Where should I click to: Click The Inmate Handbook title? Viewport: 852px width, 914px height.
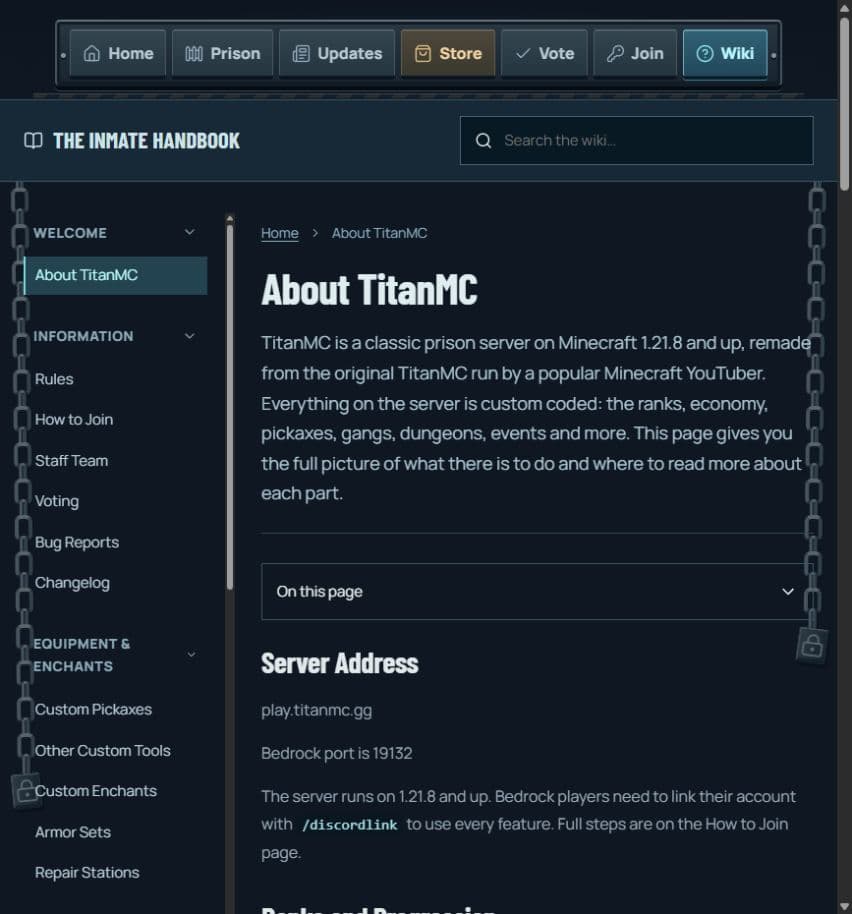click(x=146, y=140)
